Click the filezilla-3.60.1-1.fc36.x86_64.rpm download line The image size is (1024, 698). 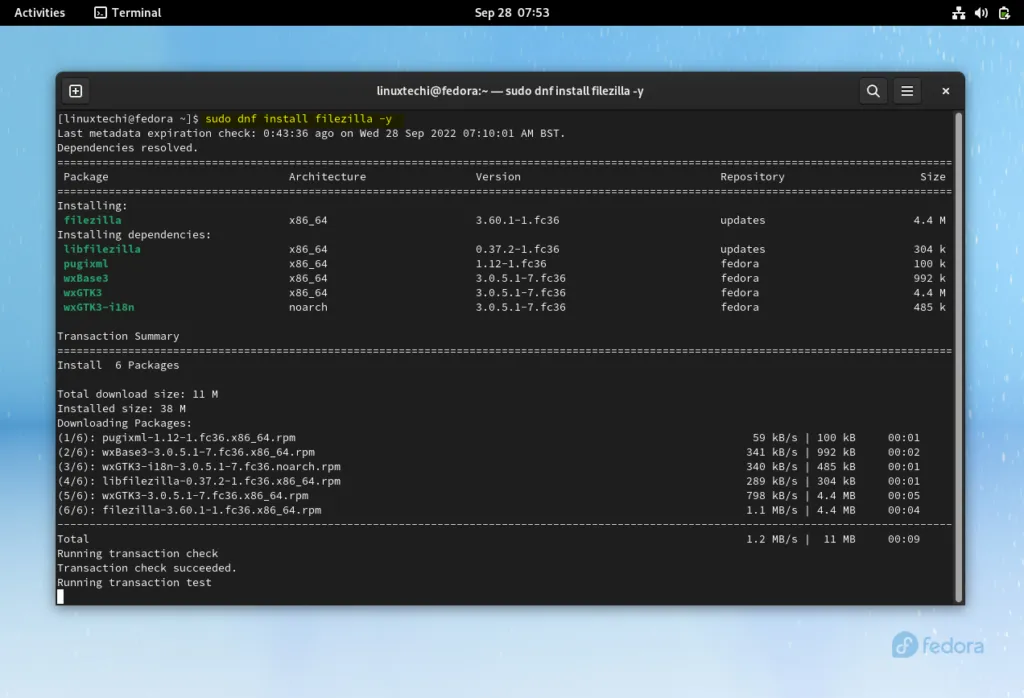coord(488,510)
